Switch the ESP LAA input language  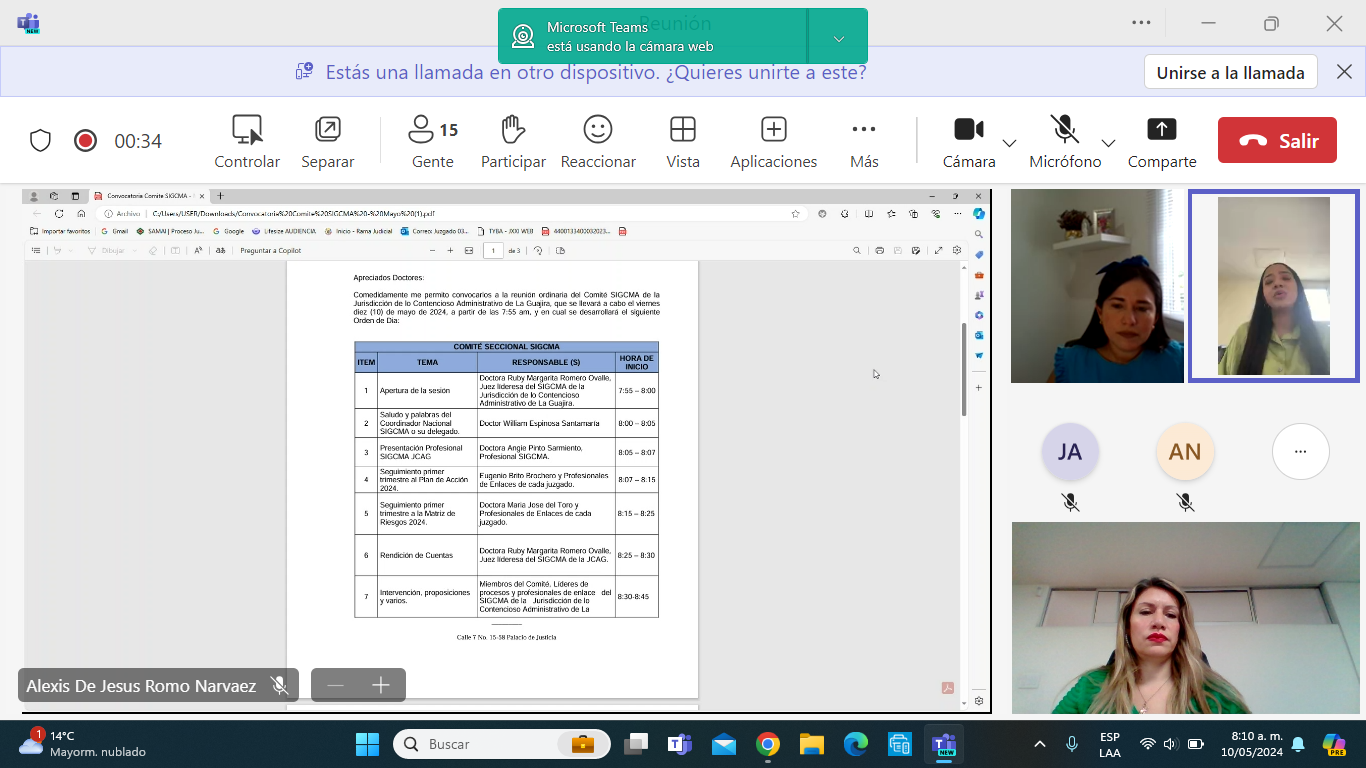click(x=1110, y=744)
